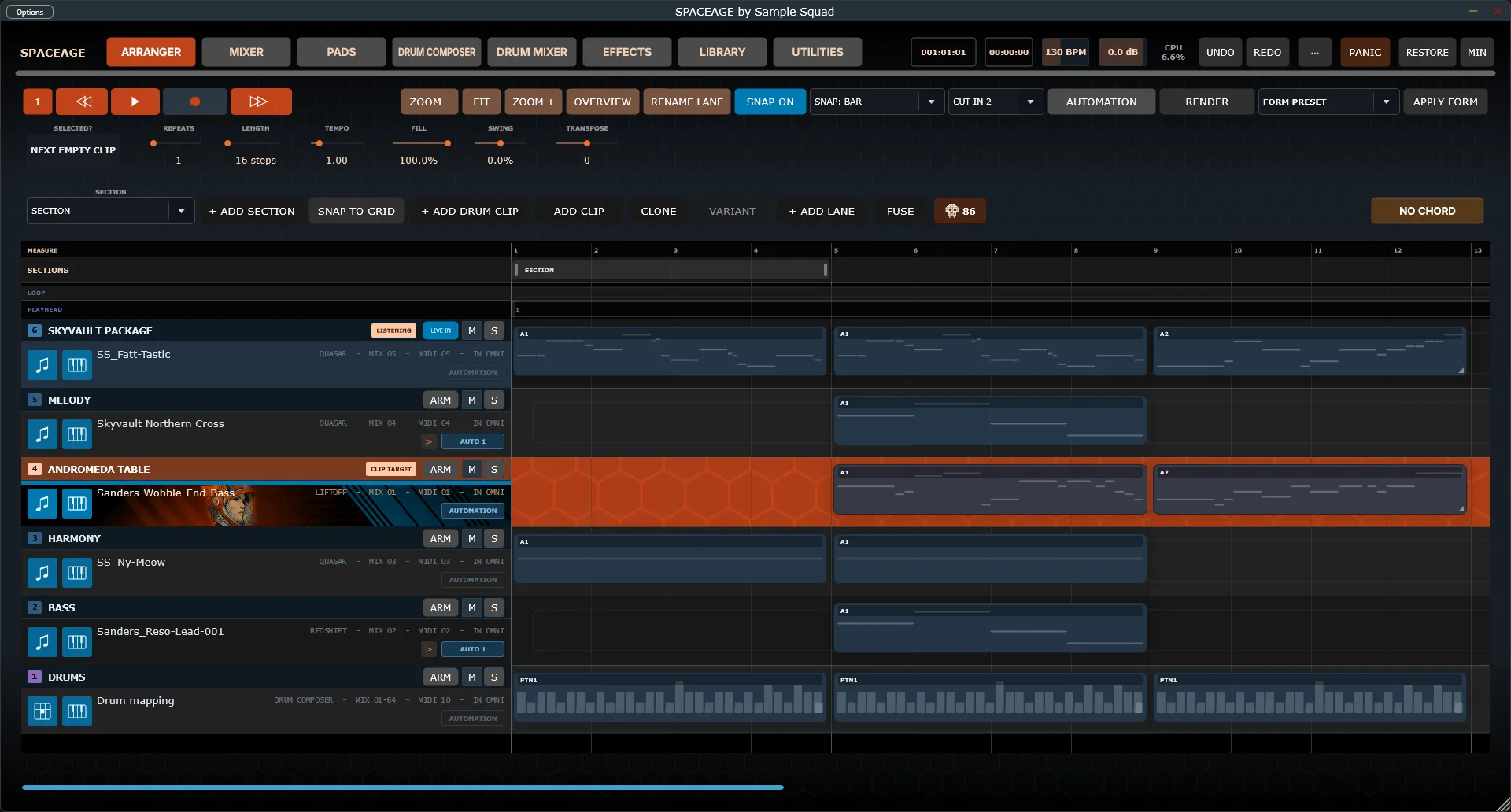Open the Section dropdown
Image resolution: width=1511 pixels, height=812 pixels.
(x=110, y=211)
